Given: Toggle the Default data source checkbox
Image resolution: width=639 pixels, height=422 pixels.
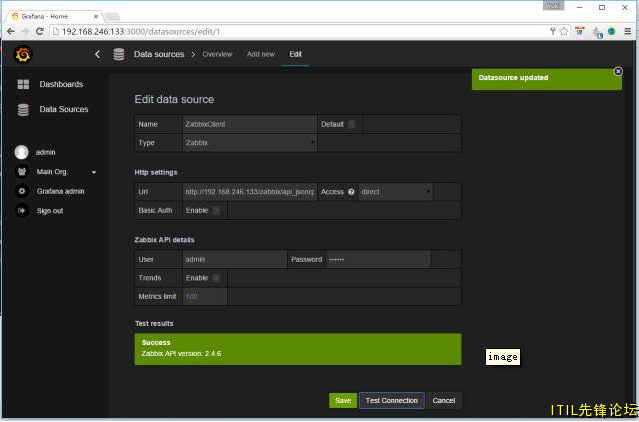Looking at the screenshot, I should (x=352, y=124).
